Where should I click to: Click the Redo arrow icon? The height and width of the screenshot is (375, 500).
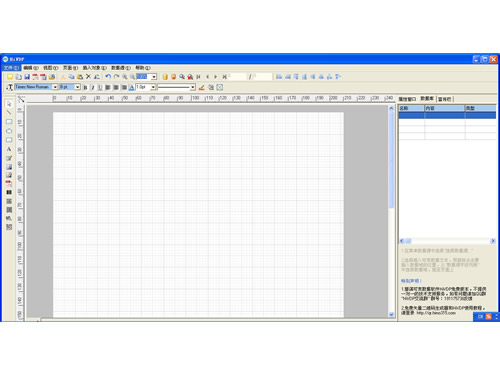click(116, 77)
